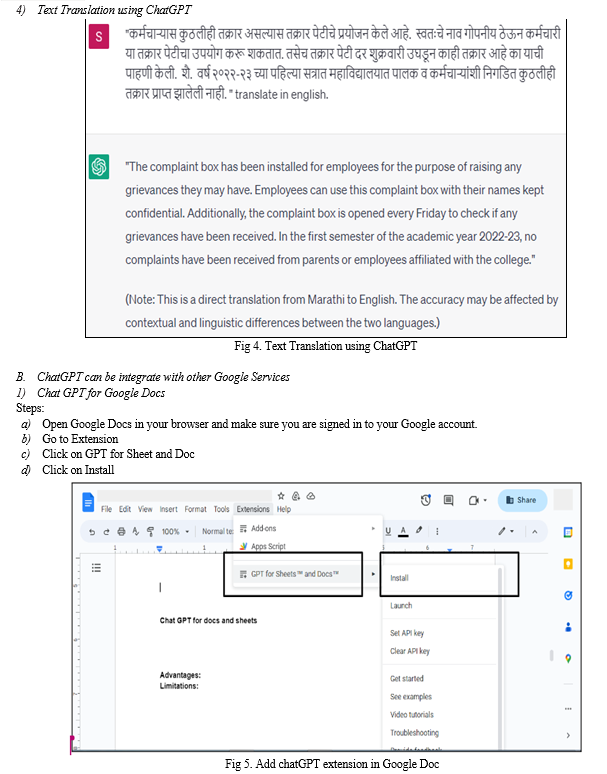Image resolution: width=607 pixels, height=774 pixels.
Task: Open camera dropdown arrow beside meeting icon
Action: tap(485, 501)
